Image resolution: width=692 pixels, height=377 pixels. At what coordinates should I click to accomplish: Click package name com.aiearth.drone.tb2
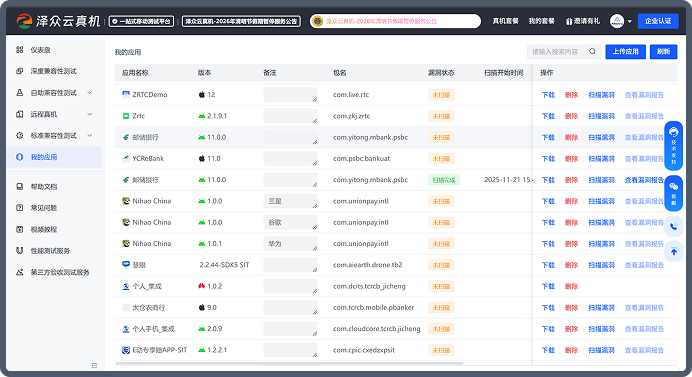pos(368,265)
